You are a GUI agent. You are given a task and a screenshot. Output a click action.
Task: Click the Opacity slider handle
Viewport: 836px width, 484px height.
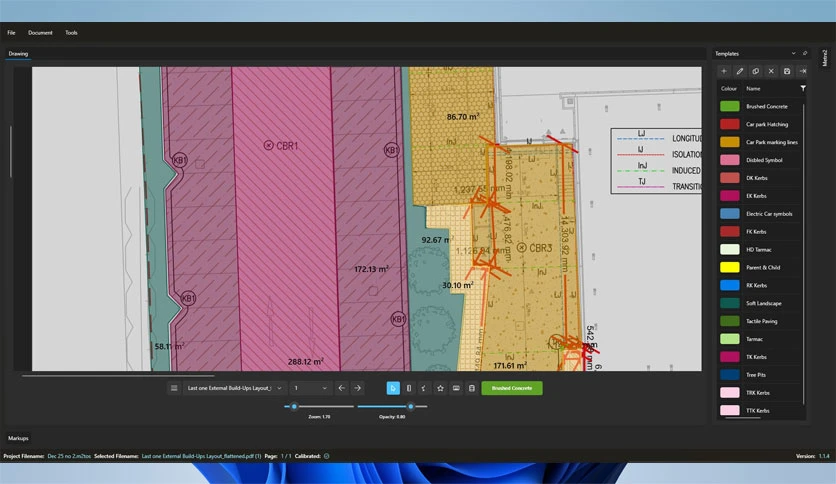click(411, 406)
